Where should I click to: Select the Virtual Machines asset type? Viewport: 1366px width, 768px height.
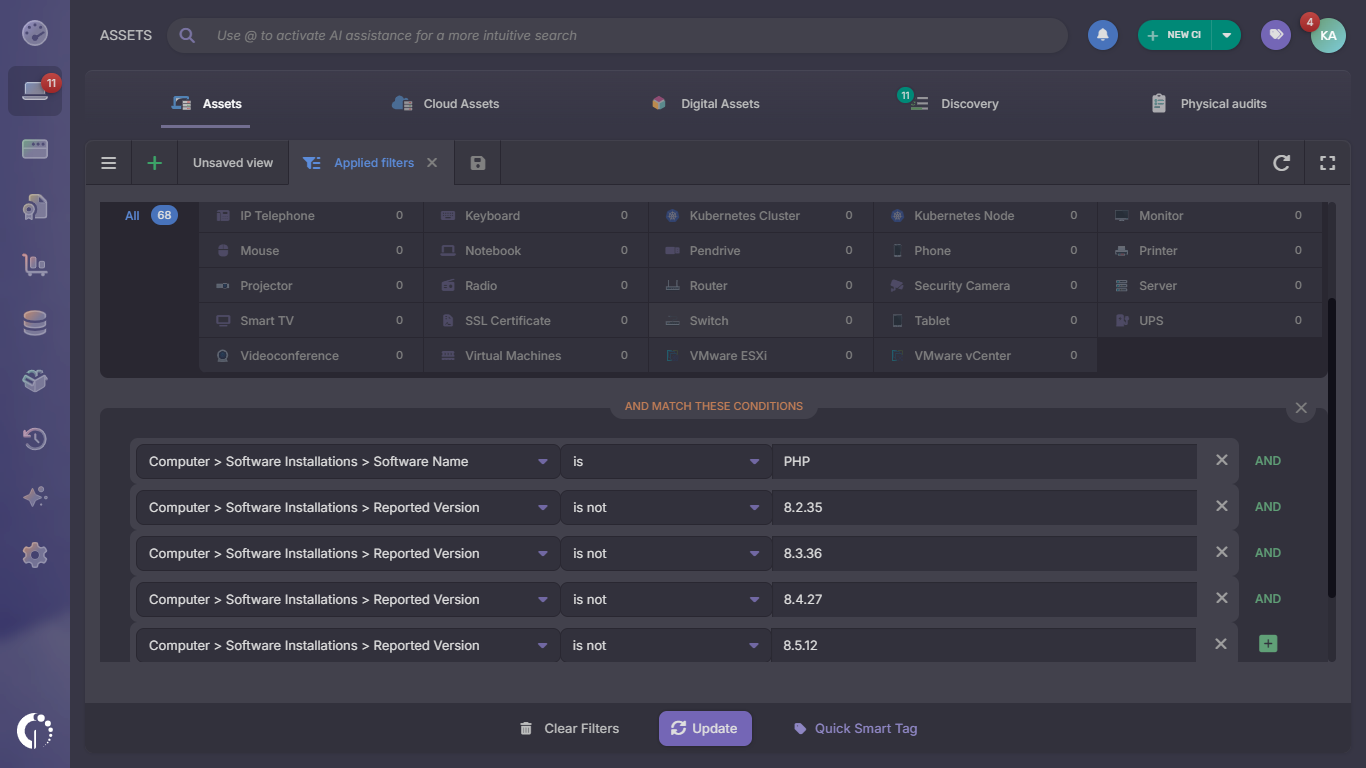pos(535,356)
